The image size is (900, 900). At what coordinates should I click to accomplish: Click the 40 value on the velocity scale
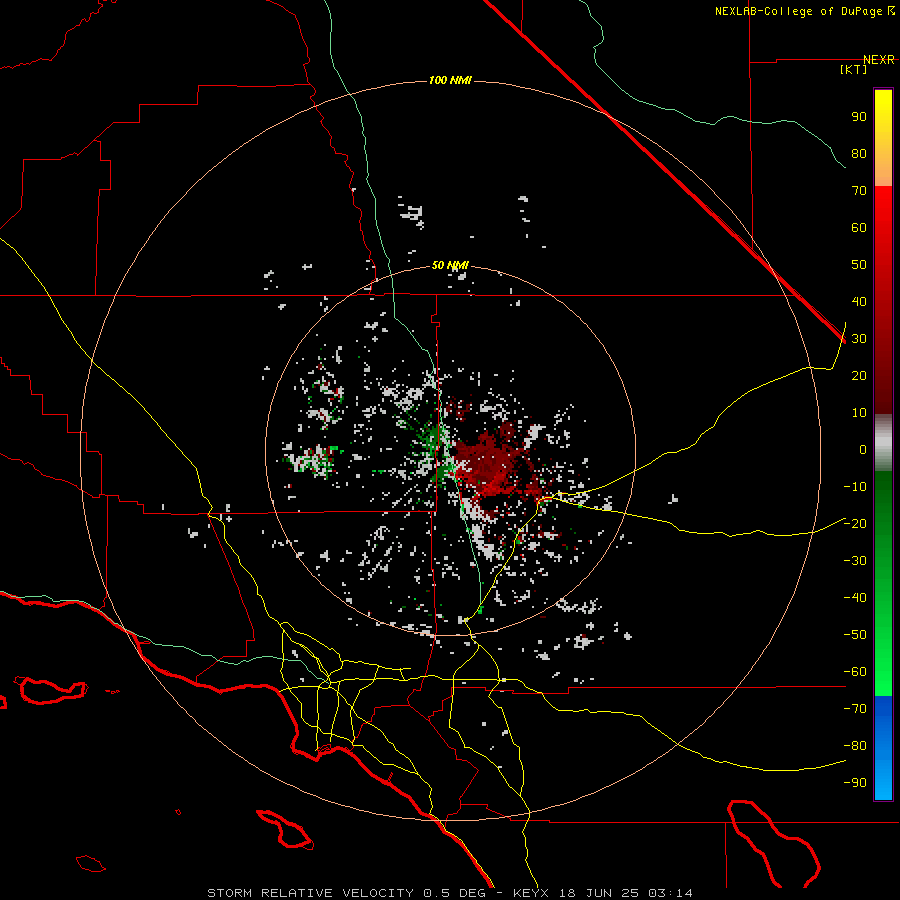[x=859, y=302]
